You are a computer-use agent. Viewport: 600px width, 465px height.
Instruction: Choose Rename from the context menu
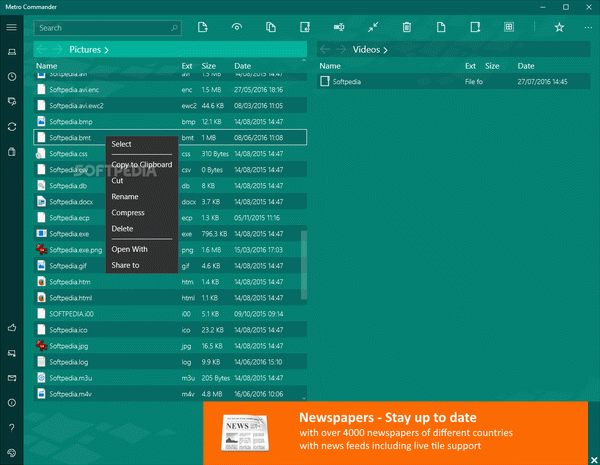pyautogui.click(x=142, y=197)
